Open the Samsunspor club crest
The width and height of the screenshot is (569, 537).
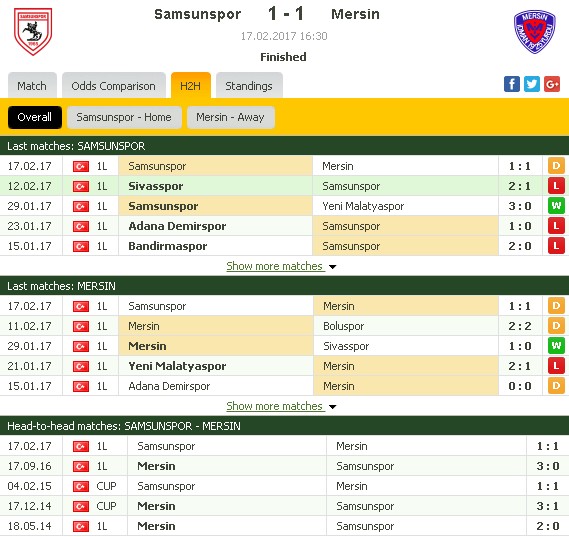pos(33,32)
